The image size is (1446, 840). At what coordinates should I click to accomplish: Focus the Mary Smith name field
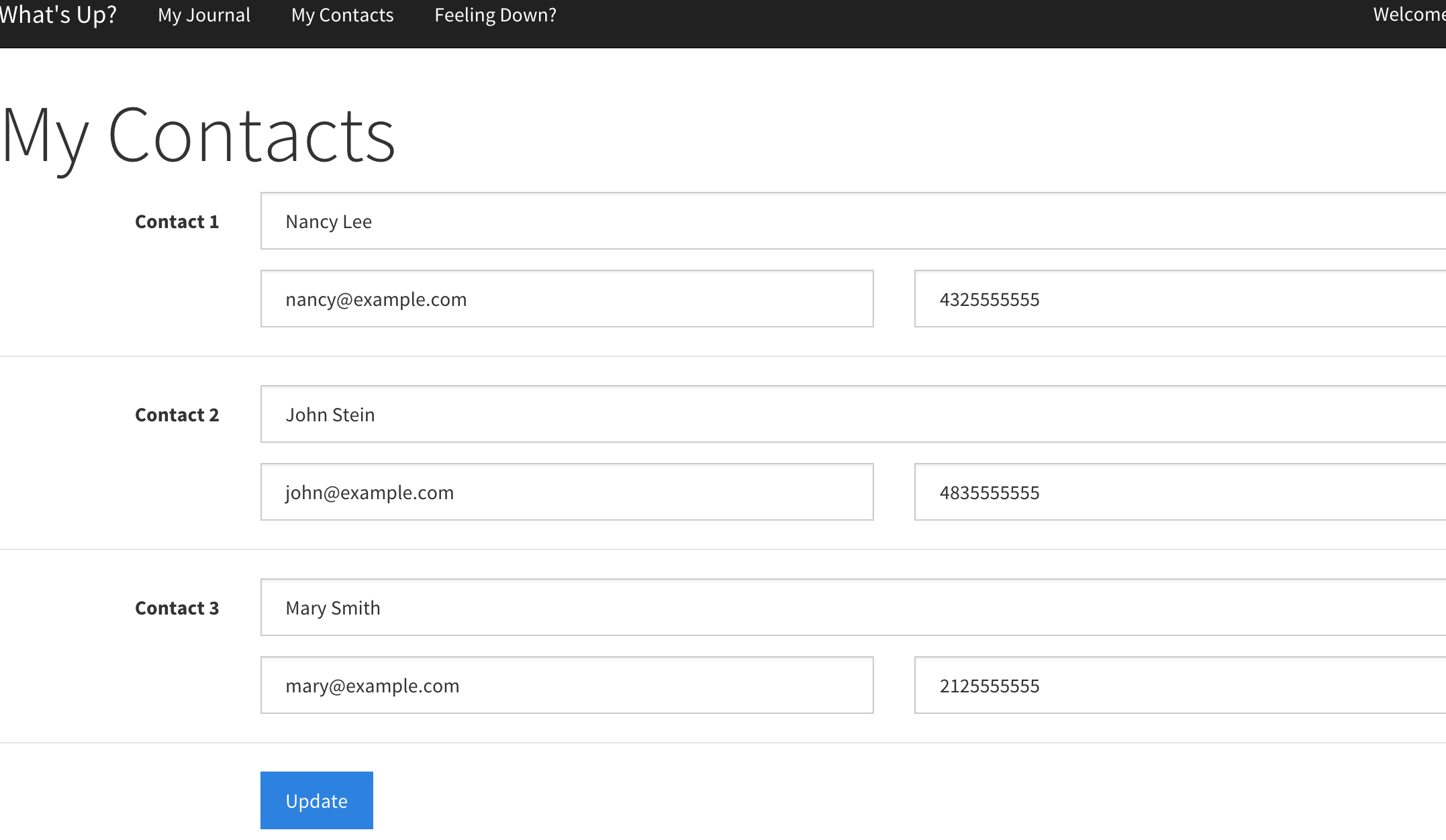[853, 608]
